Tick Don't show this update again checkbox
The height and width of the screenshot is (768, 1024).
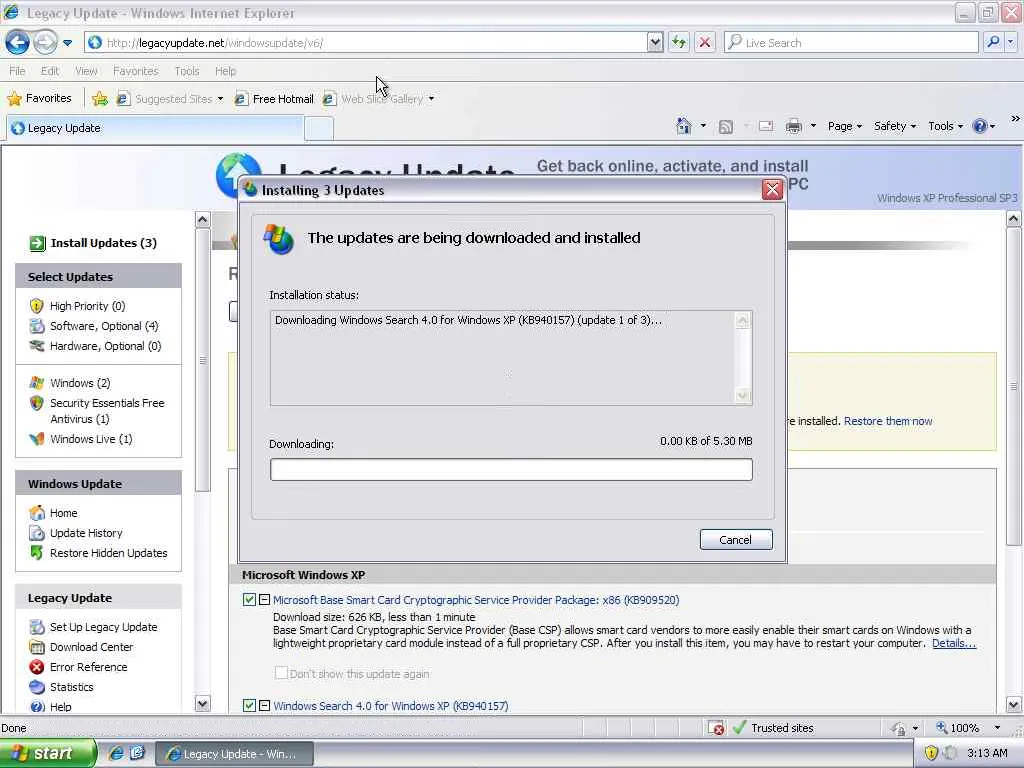click(x=281, y=673)
